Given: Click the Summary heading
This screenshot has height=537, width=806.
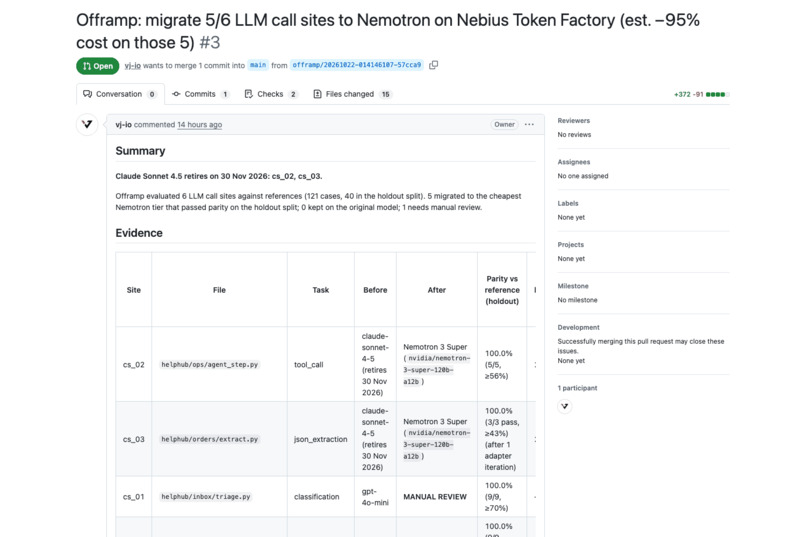Looking at the screenshot, I should click(x=140, y=151).
